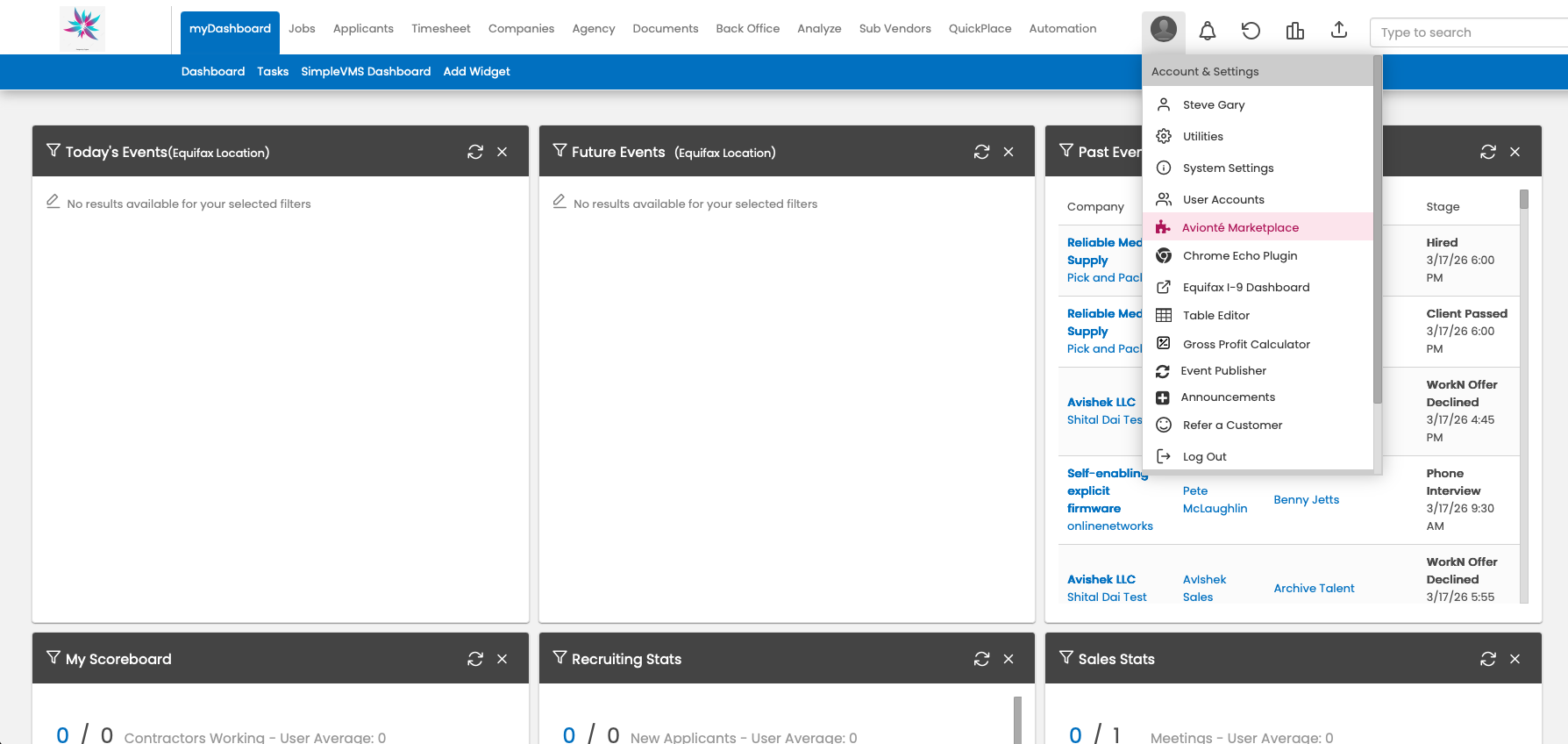Image resolution: width=1568 pixels, height=744 pixels.
Task: Refresh the Sales Stats widget
Action: click(1488, 659)
